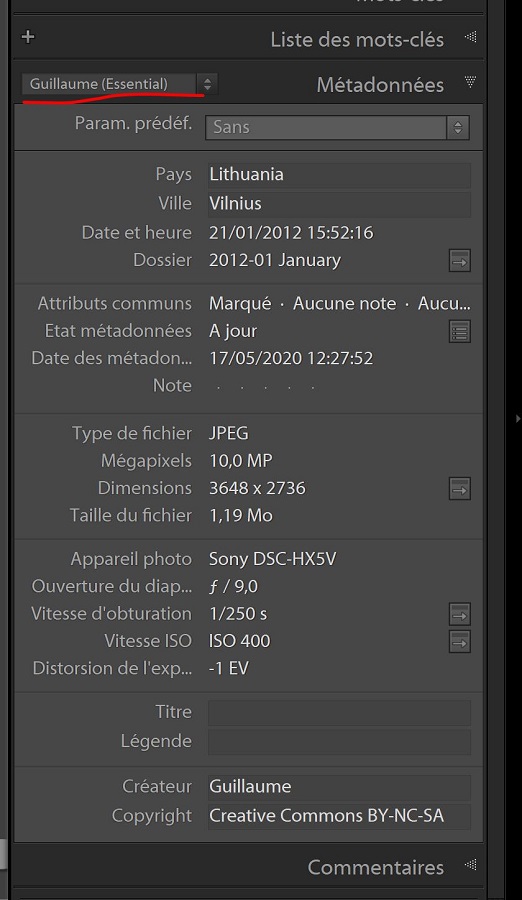This screenshot has width=522, height=900.
Task: Click the list icon next to Etat métadonnées
Action: 459,331
